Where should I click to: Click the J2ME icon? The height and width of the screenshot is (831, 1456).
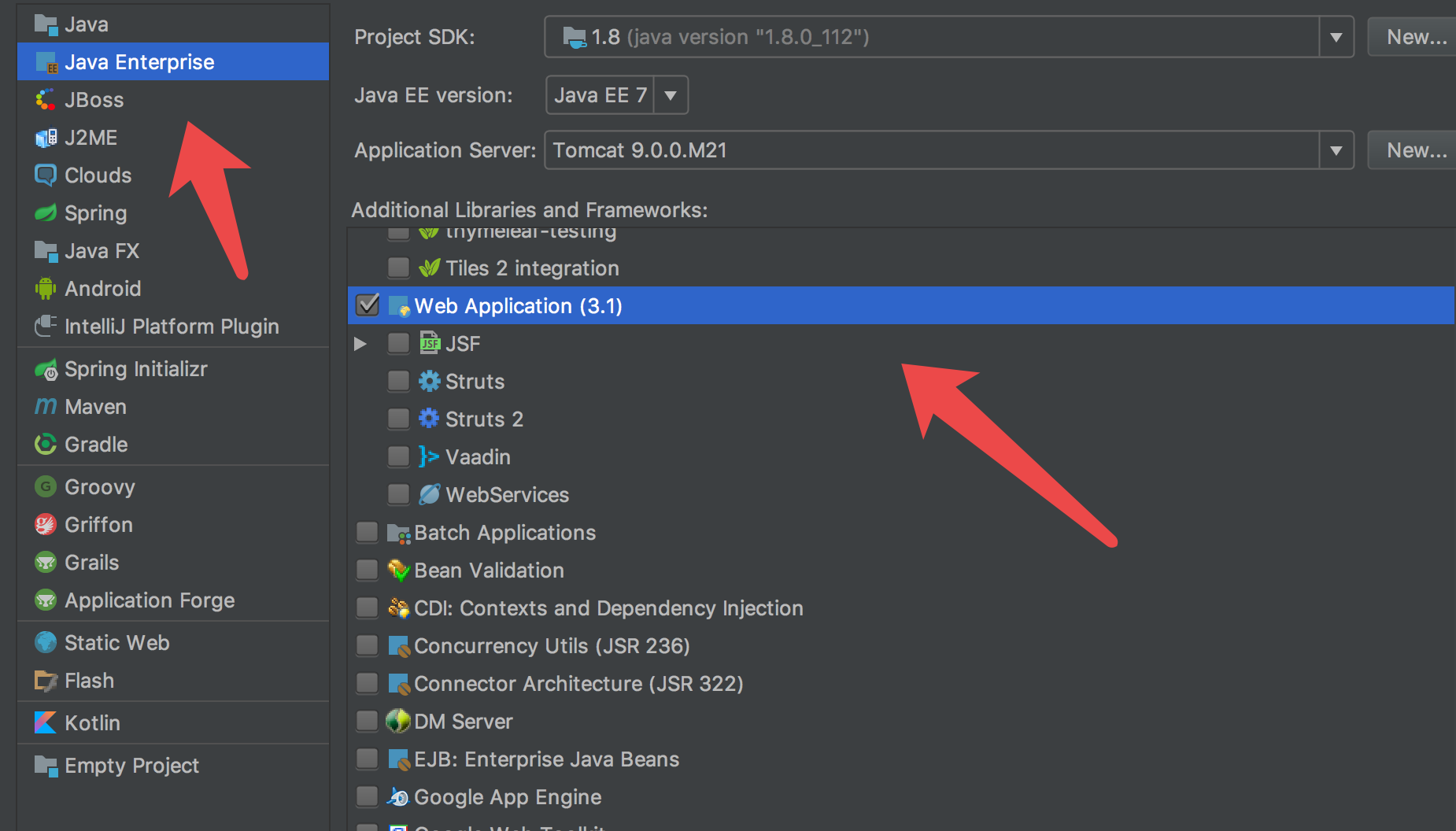(46, 138)
